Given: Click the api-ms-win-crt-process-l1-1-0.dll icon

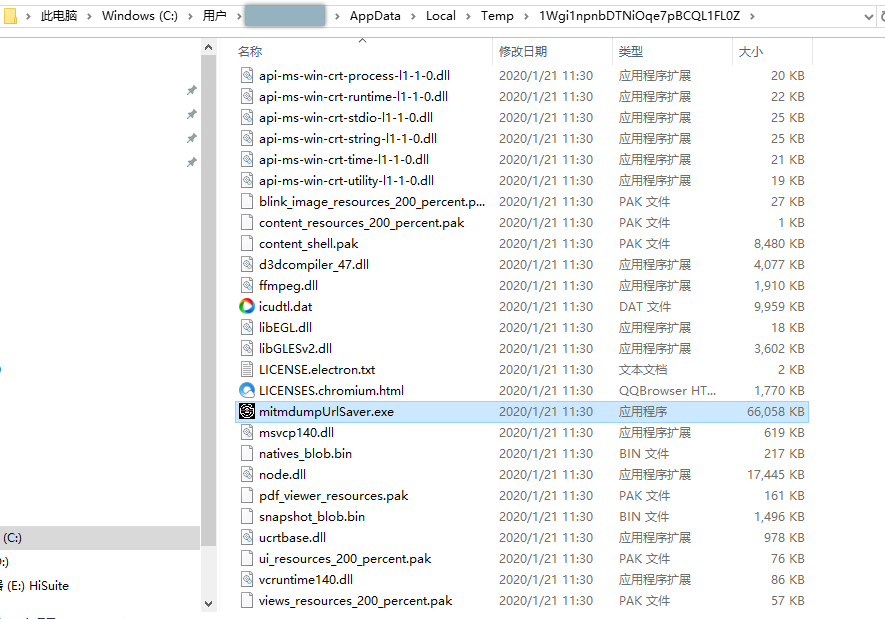Looking at the screenshot, I should (247, 76).
